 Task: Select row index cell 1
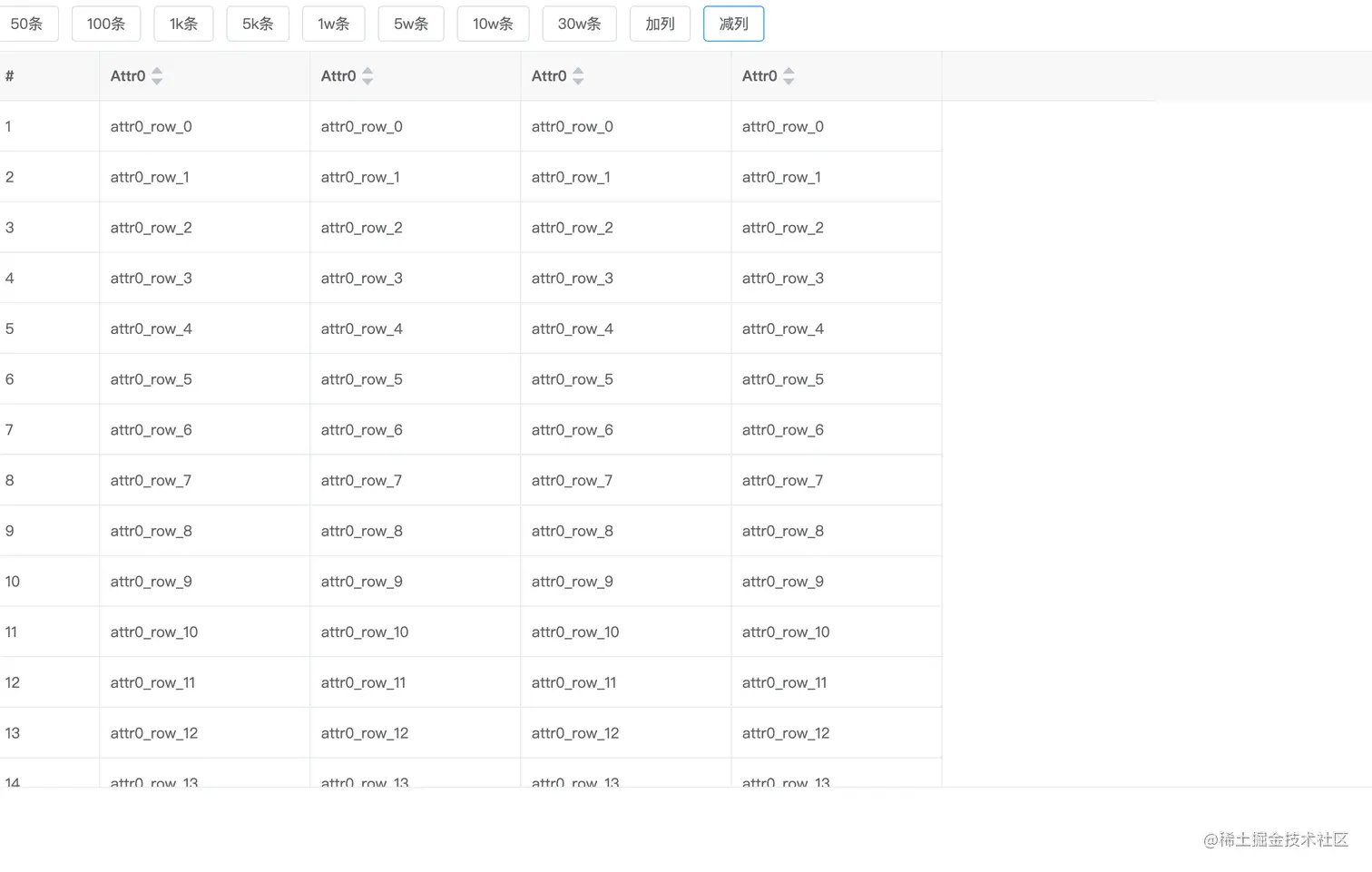tap(49, 126)
